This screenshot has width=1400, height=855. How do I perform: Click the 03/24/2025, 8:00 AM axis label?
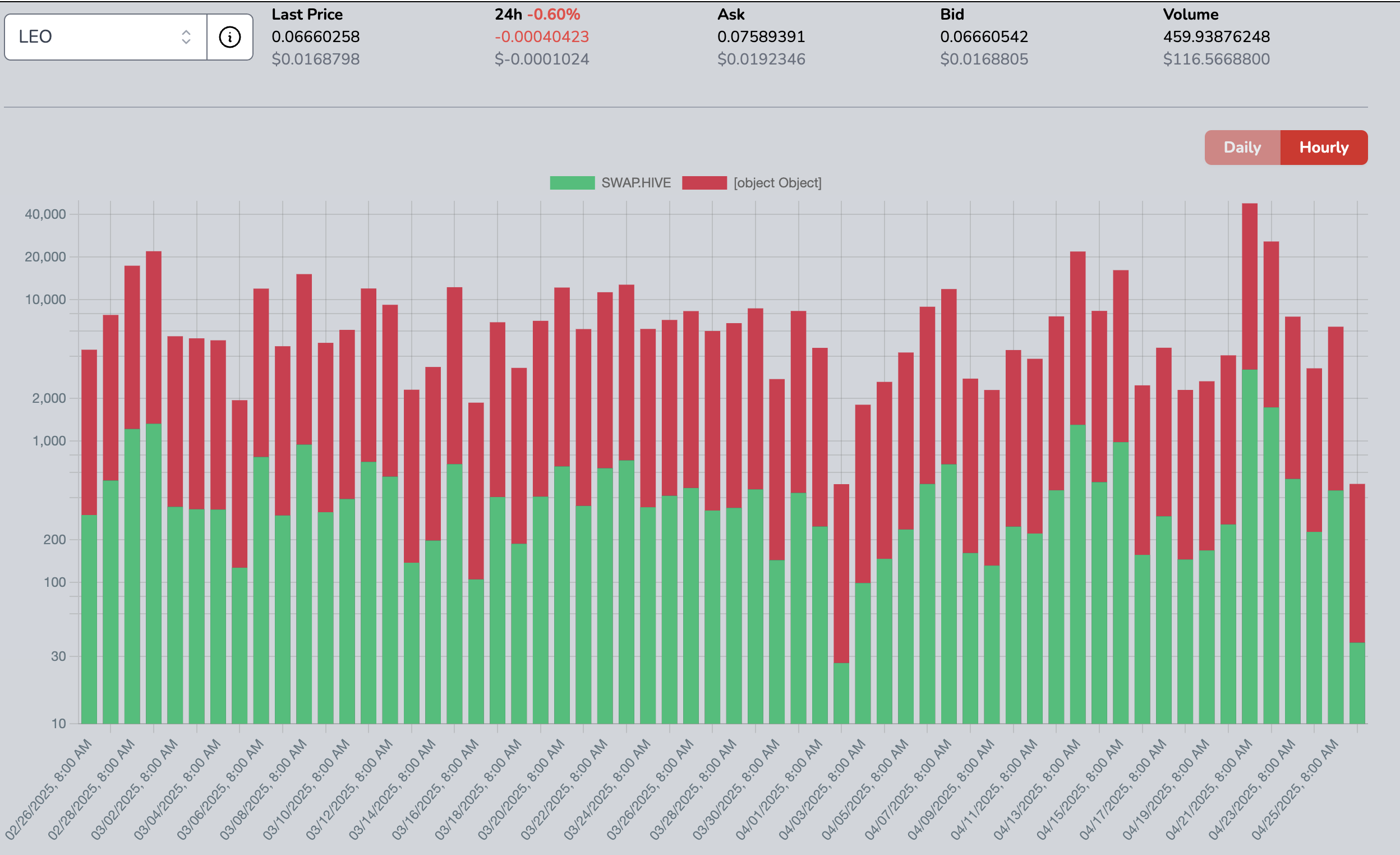[x=607, y=789]
